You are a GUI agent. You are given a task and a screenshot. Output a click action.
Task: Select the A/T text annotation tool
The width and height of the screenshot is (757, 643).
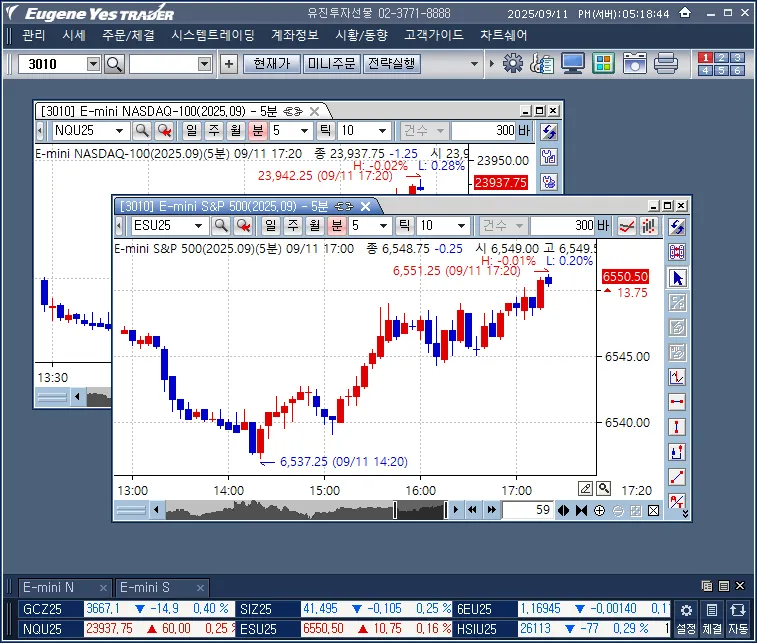(x=677, y=501)
